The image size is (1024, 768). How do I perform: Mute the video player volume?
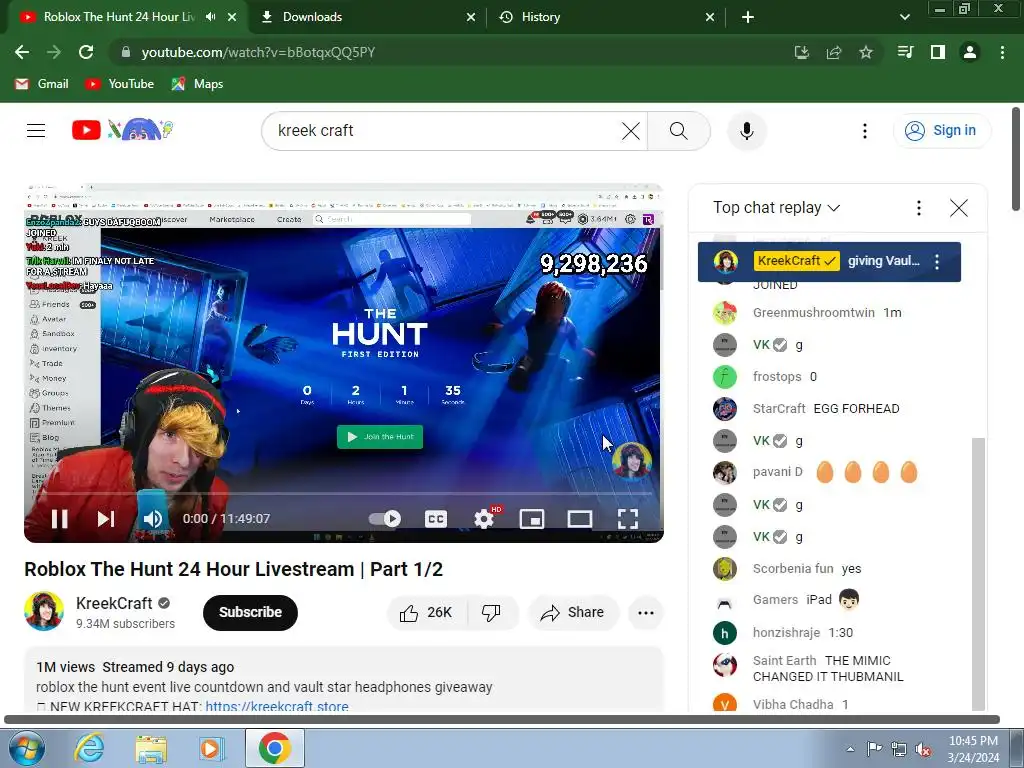coord(152,519)
